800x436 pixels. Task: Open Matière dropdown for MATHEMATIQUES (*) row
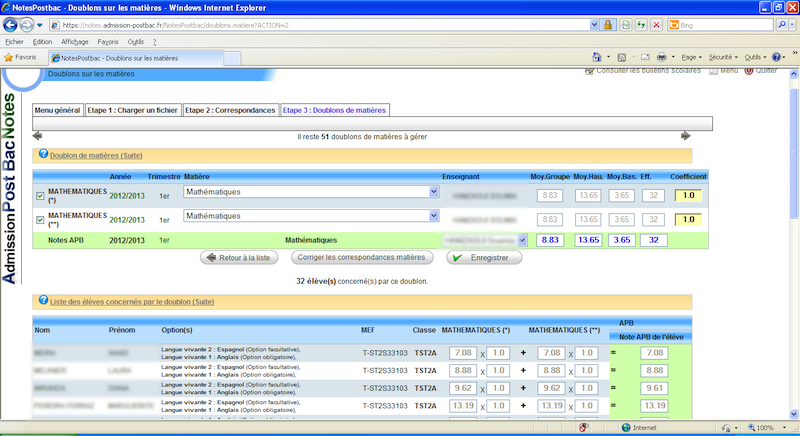[x=434, y=191]
